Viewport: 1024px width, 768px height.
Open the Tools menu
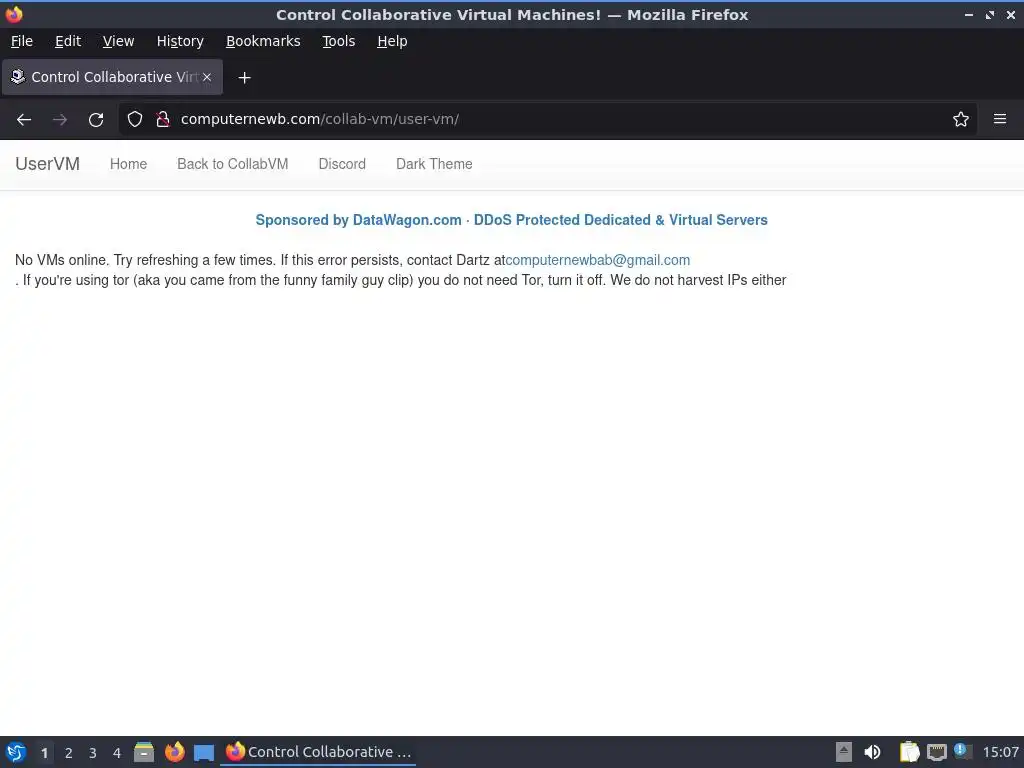pyautogui.click(x=338, y=41)
